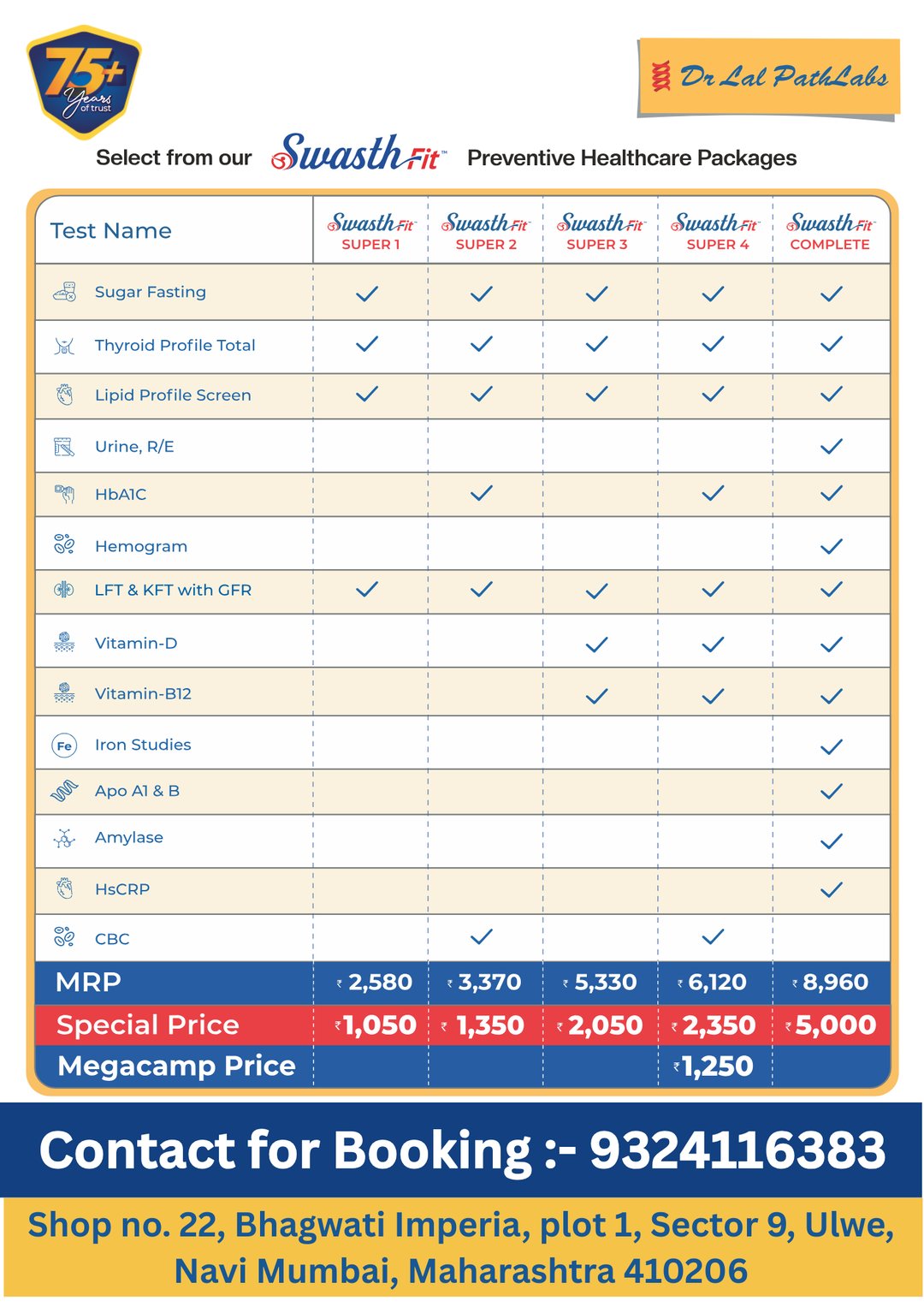Click the Lipid Profile Screen heart icon
This screenshot has height=1307, width=924.
tap(64, 395)
